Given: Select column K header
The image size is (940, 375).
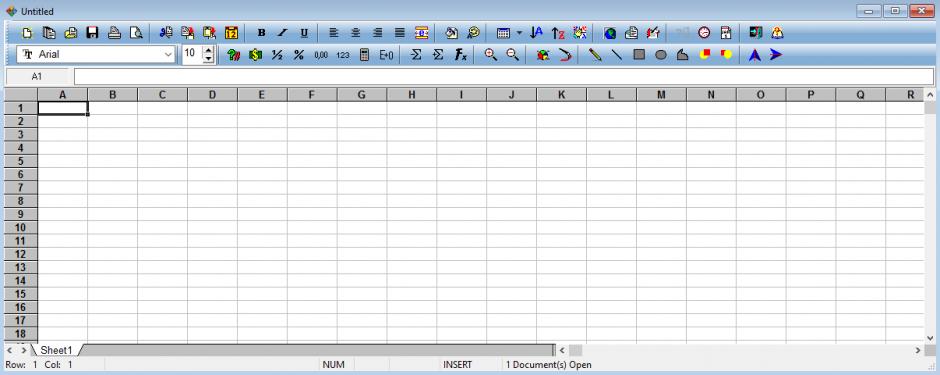Looking at the screenshot, I should tap(561, 95).
